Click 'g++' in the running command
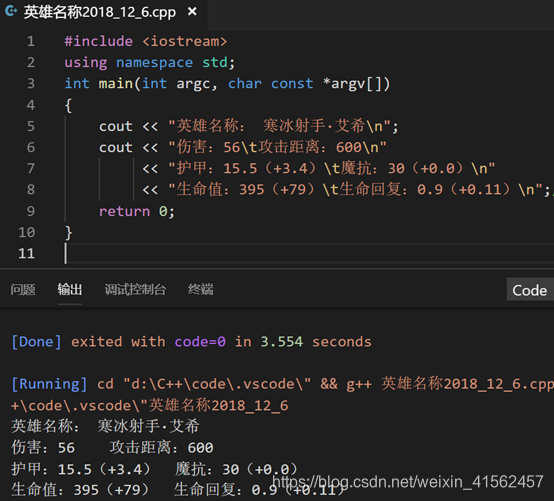The height and width of the screenshot is (501, 554). pos(359,385)
